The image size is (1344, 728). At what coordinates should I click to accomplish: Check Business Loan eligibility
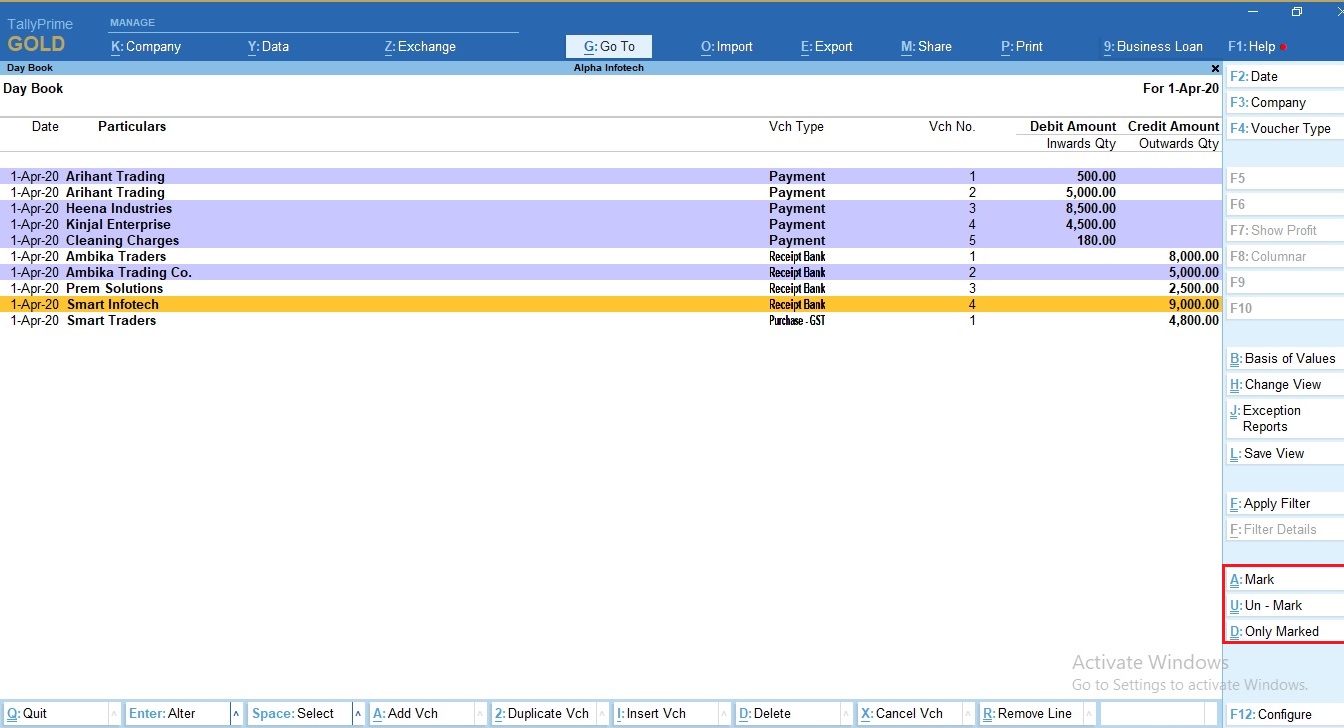(1153, 46)
